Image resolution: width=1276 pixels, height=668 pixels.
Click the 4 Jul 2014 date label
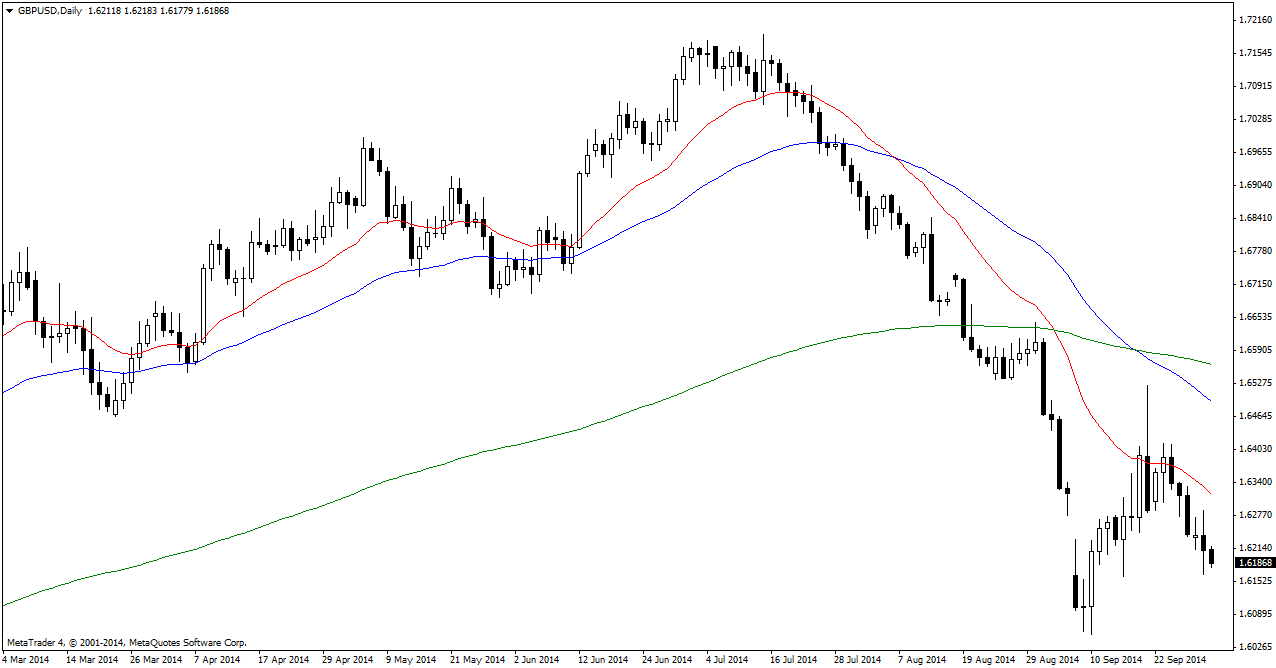coord(726,660)
